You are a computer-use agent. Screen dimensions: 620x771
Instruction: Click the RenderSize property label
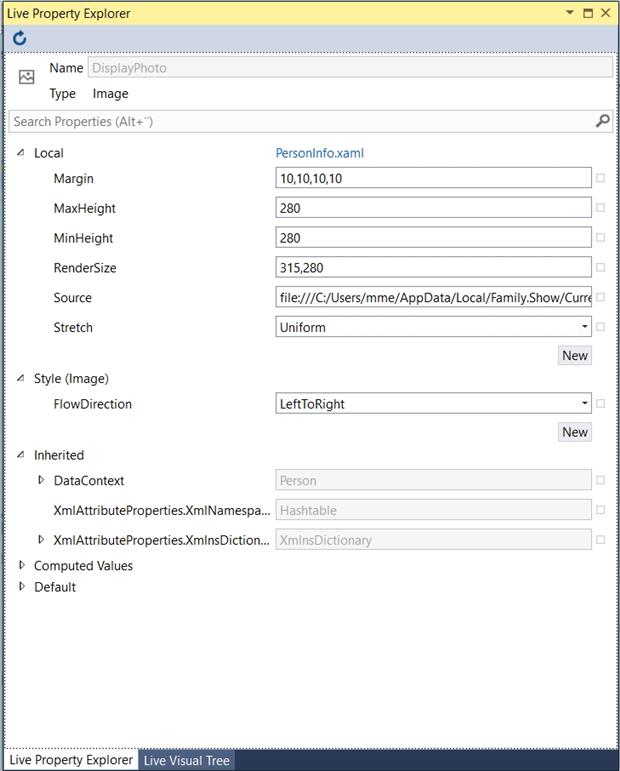tap(85, 268)
